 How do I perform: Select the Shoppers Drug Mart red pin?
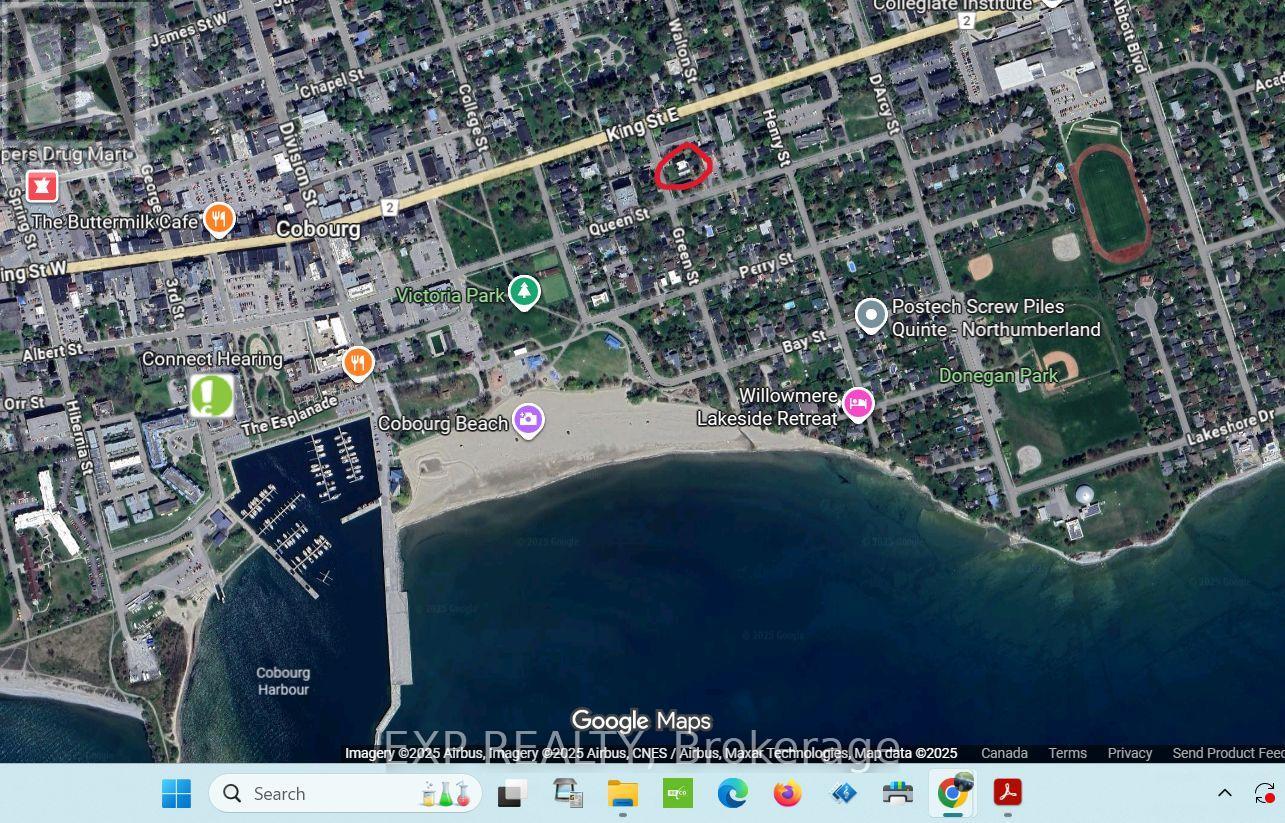(41, 186)
